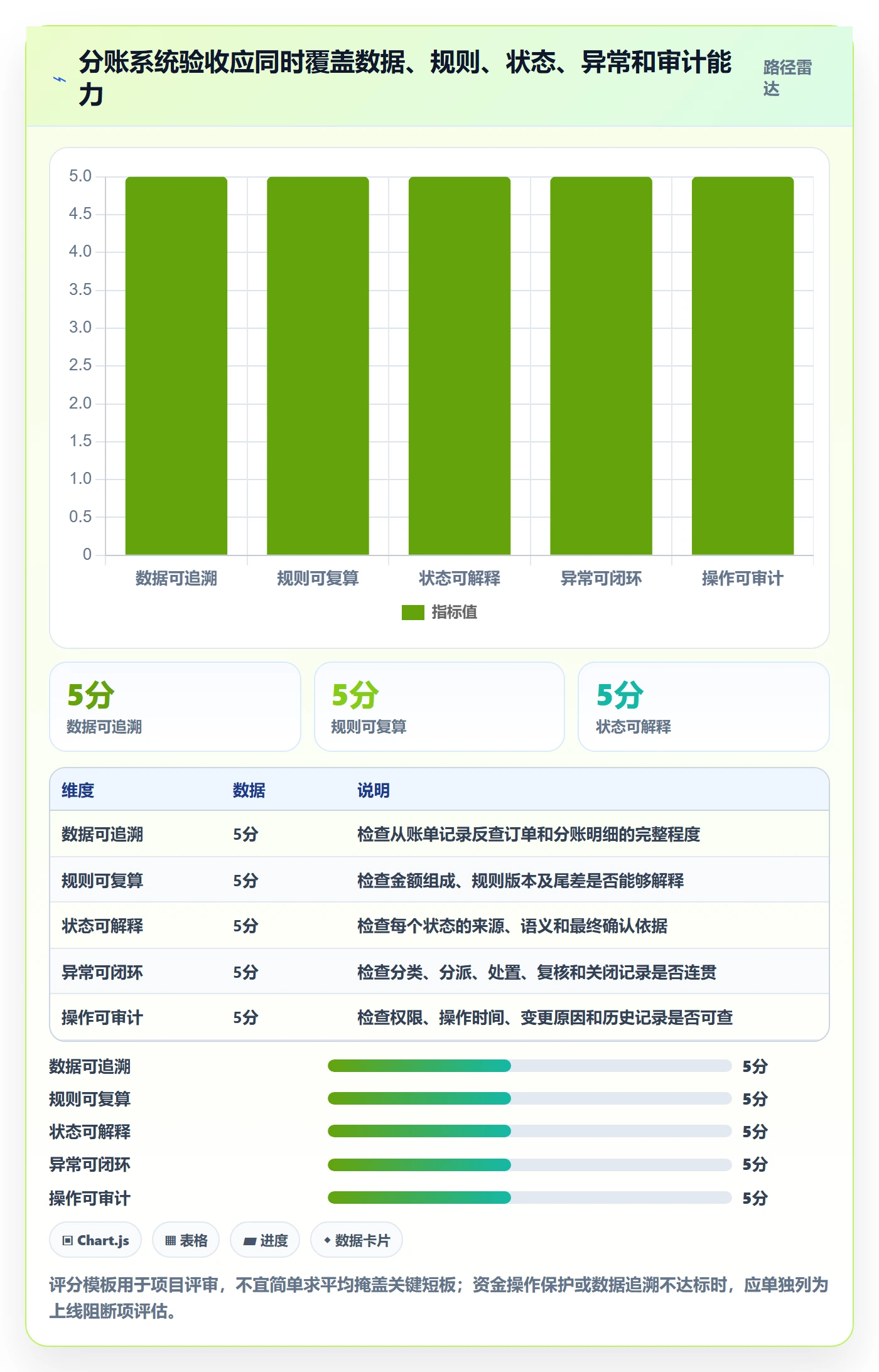Click the 表格 tag chip

click(x=186, y=1240)
